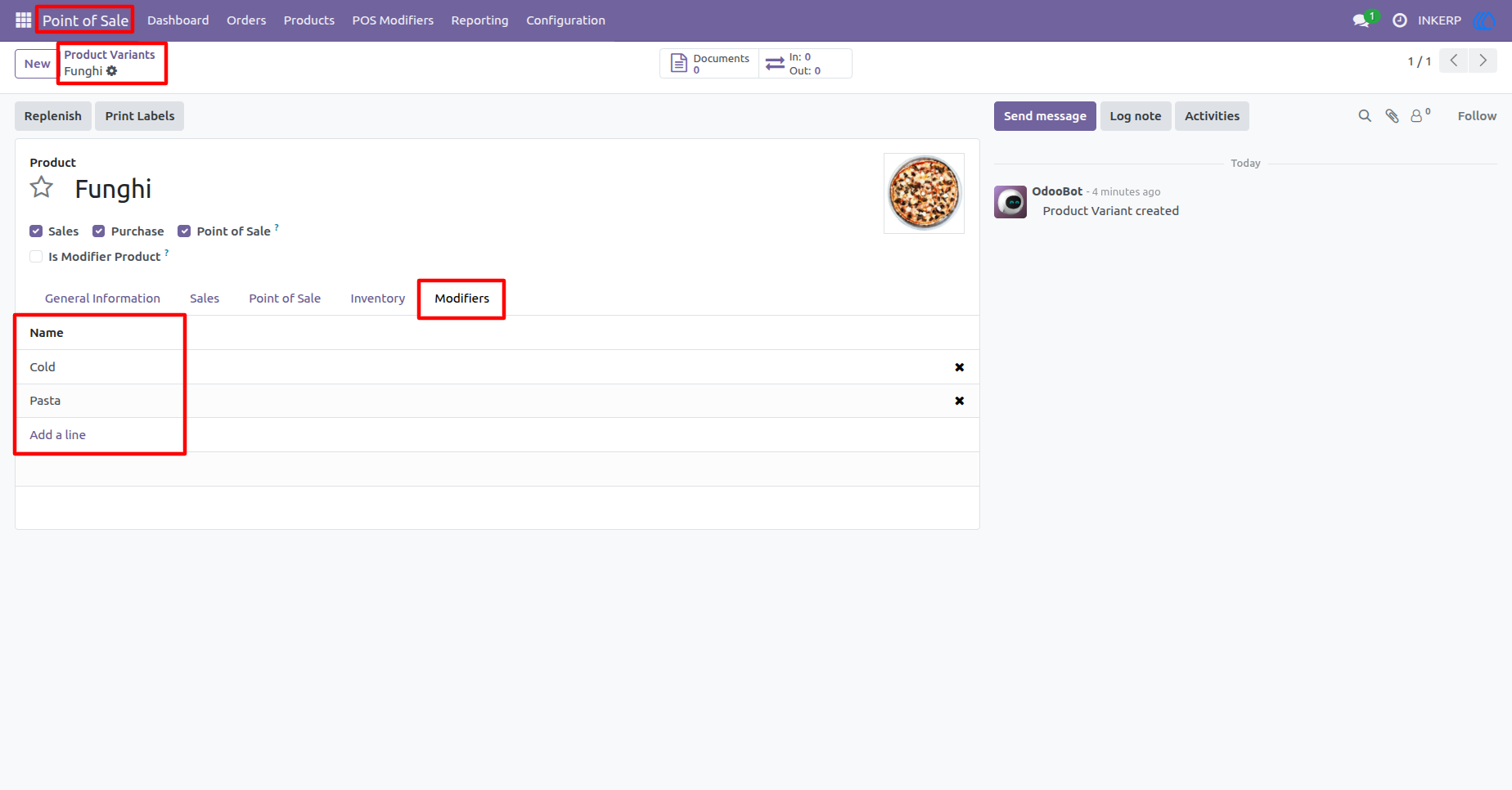The width and height of the screenshot is (1512, 790).
Task: Switch to the Inventory tab
Action: [x=378, y=298]
